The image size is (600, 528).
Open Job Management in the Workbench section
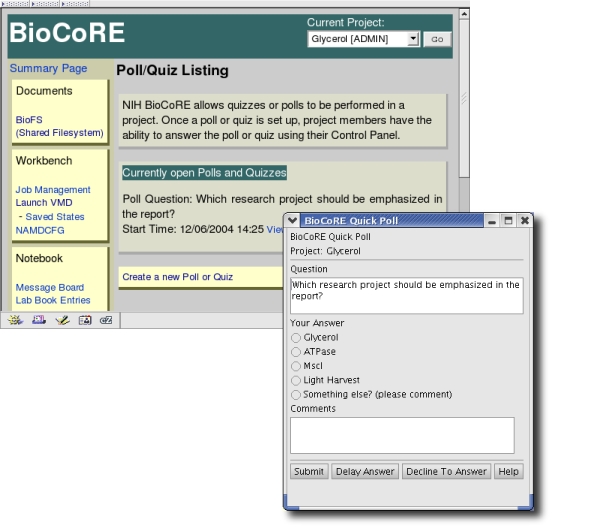tap(53, 190)
